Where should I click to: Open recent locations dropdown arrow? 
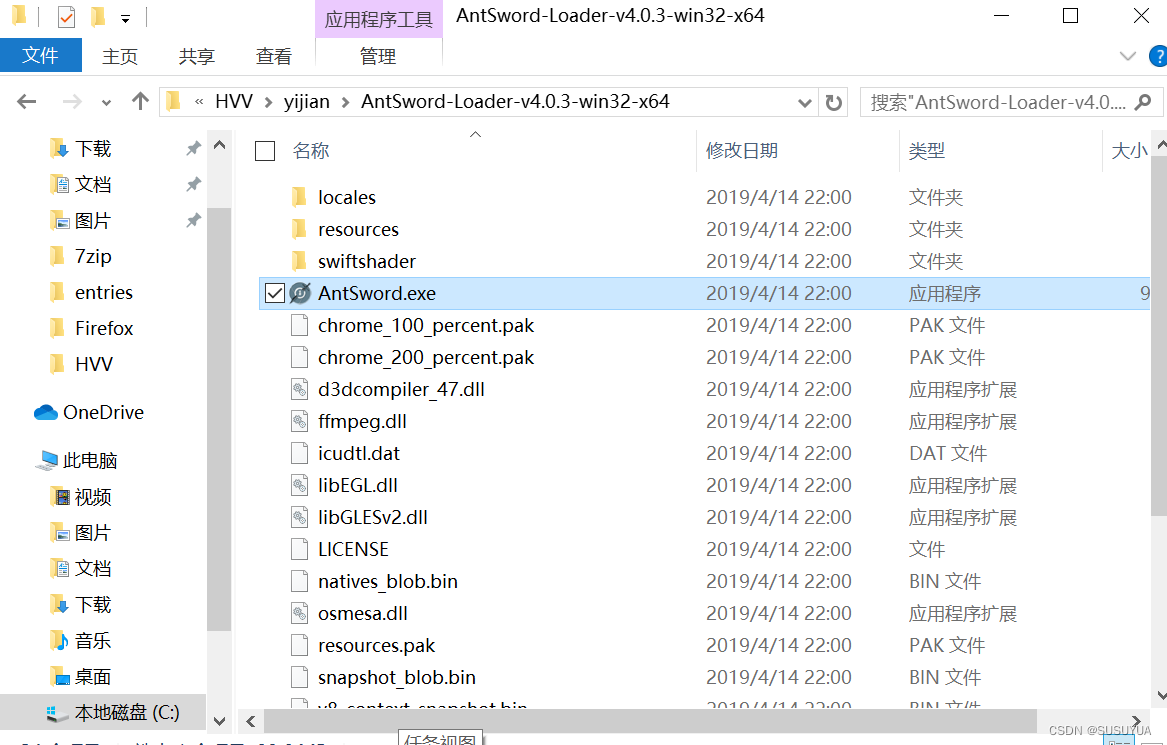[106, 103]
